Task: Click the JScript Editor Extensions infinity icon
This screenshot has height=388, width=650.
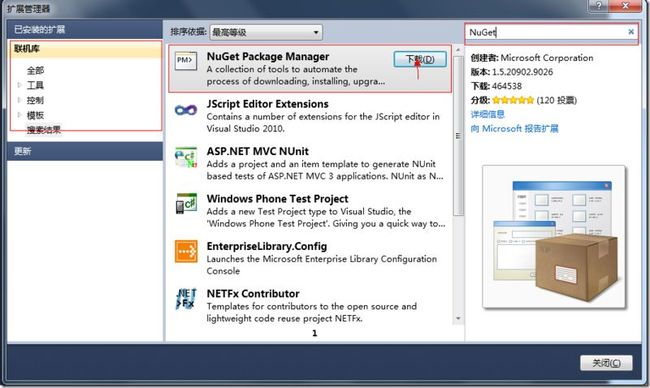Action: (x=186, y=110)
